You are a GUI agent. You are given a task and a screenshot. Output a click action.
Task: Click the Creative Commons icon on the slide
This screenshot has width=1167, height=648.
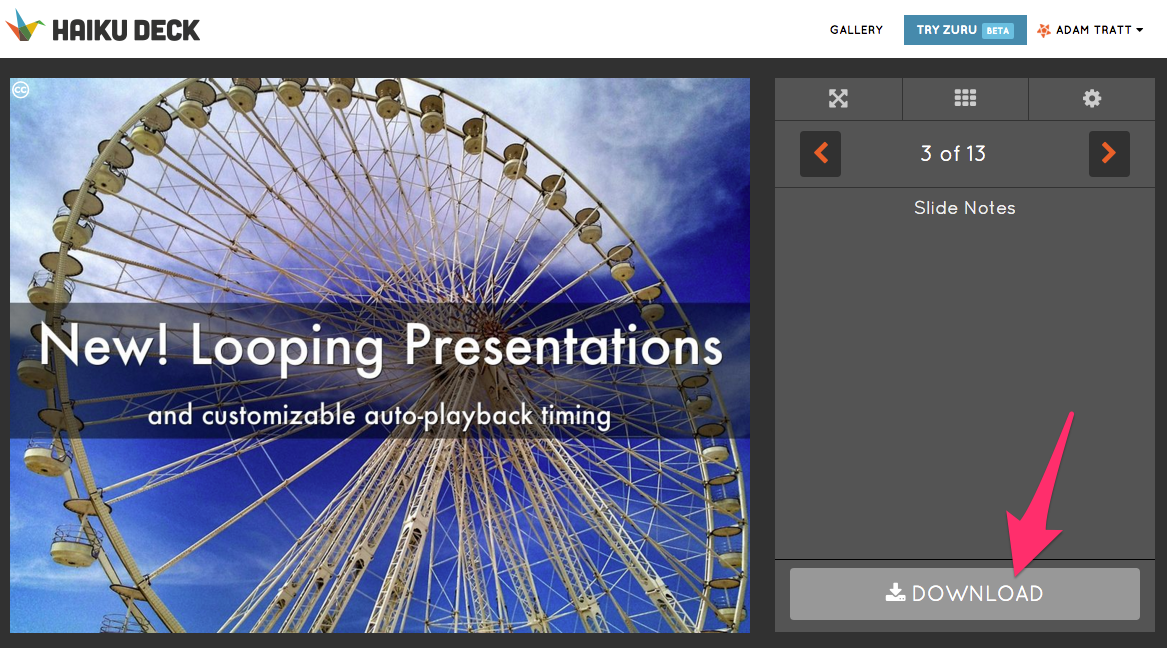pos(20,90)
